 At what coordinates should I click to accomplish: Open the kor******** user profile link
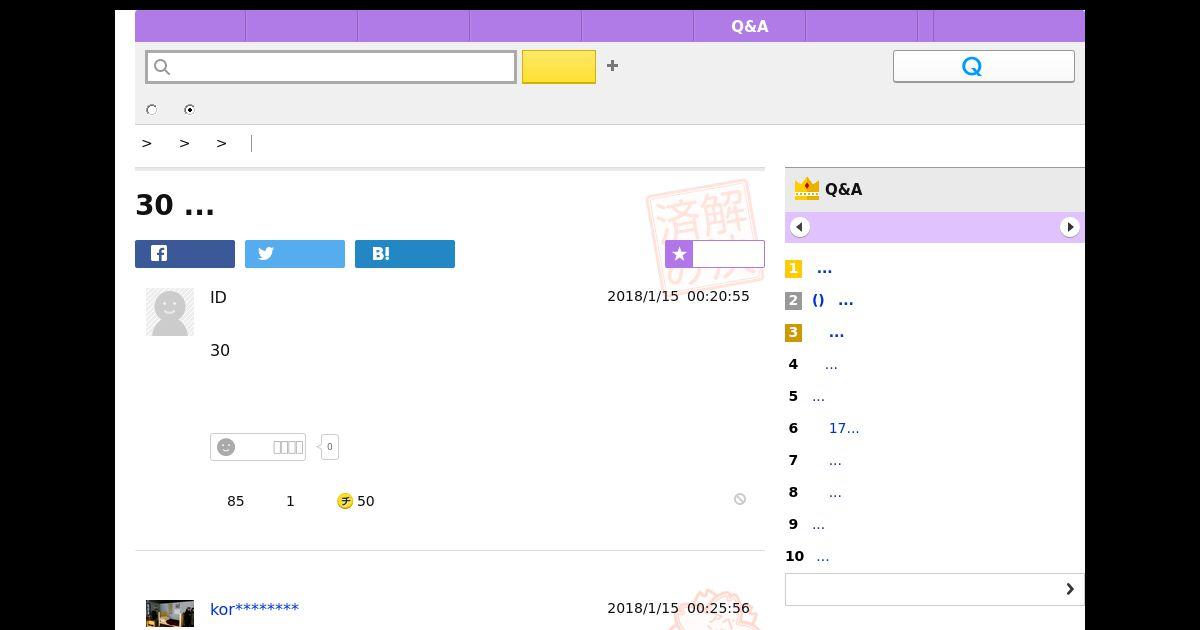pos(254,609)
